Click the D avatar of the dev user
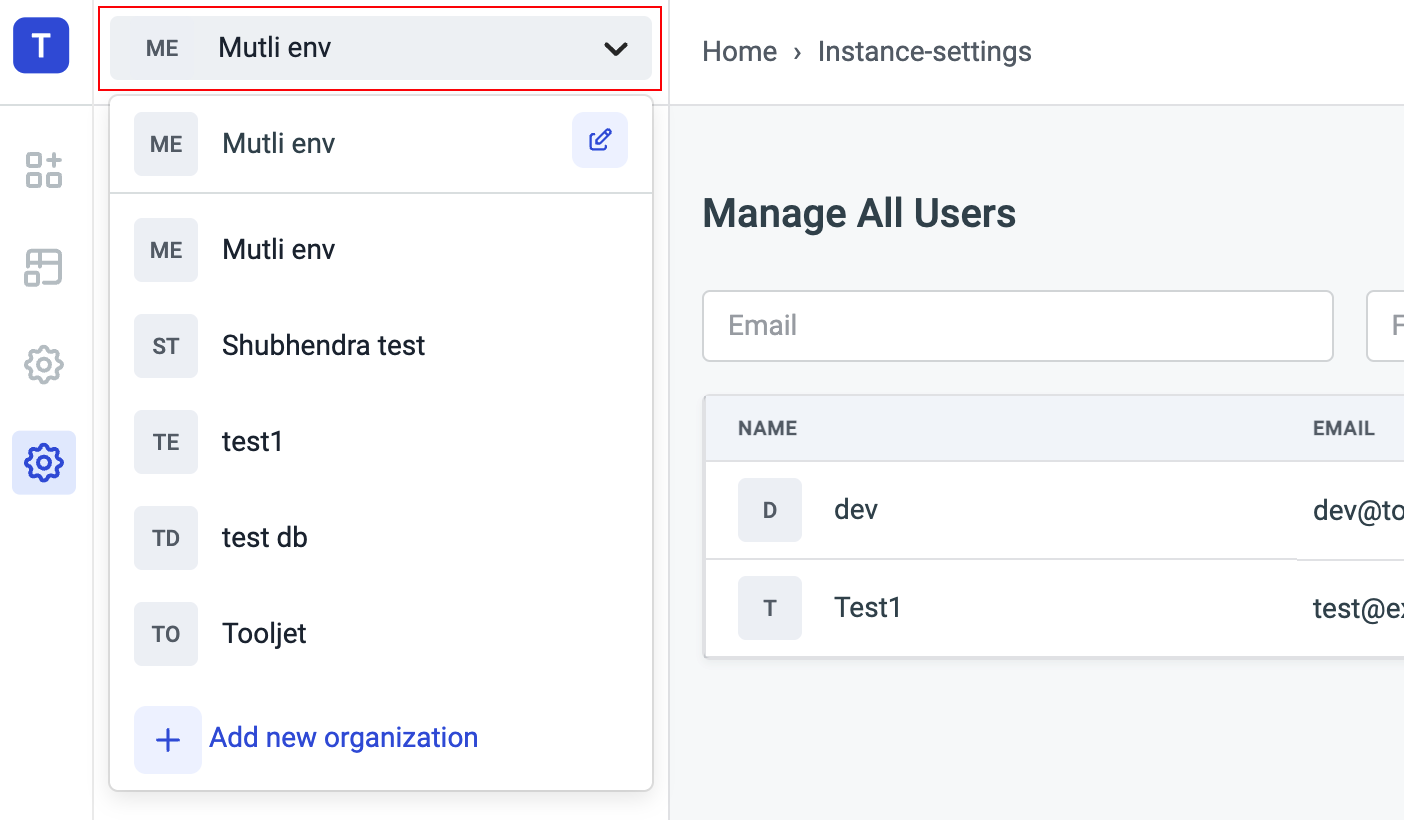The height and width of the screenshot is (820, 1404). click(769, 510)
